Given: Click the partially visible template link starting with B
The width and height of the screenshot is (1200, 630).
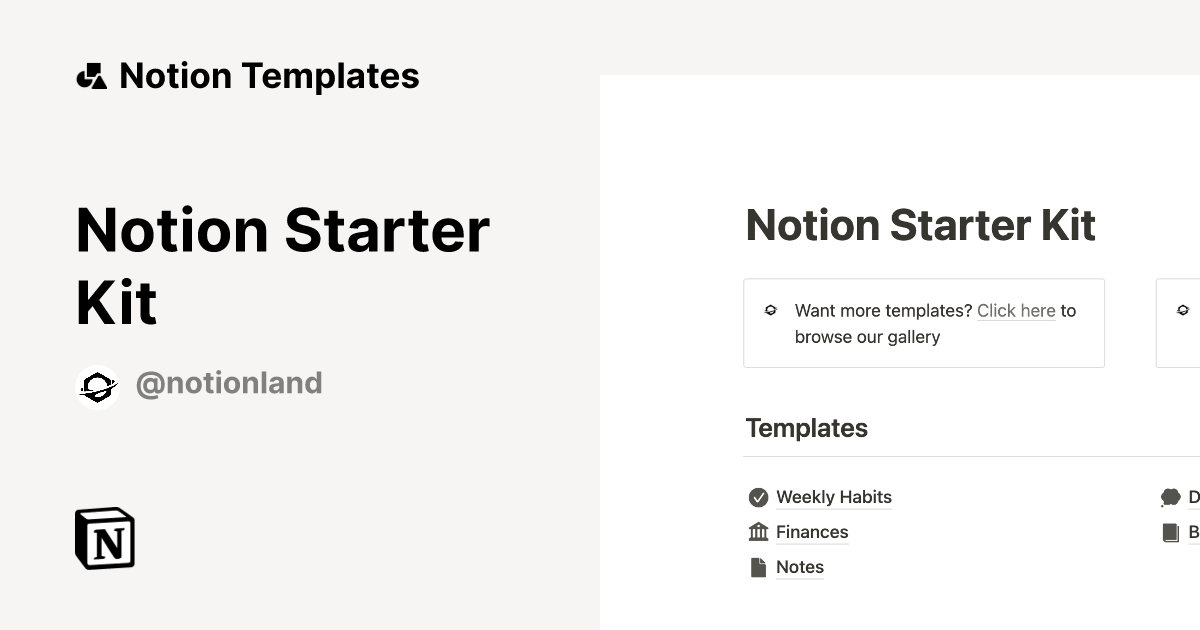Looking at the screenshot, I should coord(1192,531).
